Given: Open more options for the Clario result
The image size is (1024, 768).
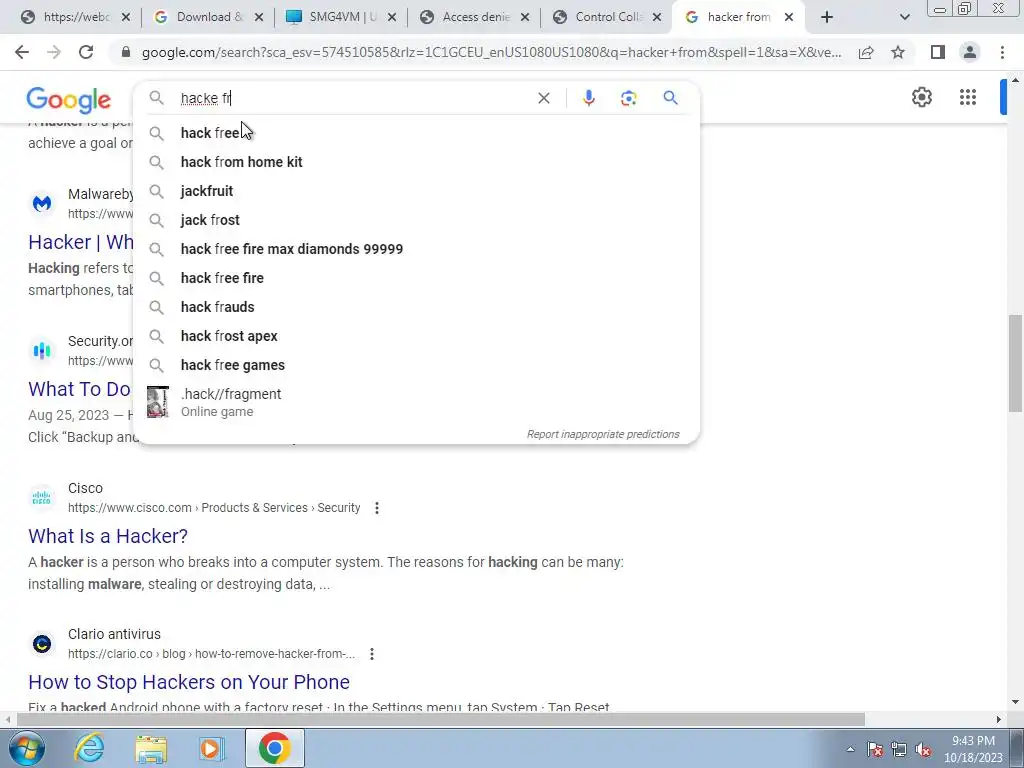Looking at the screenshot, I should coord(372,654).
